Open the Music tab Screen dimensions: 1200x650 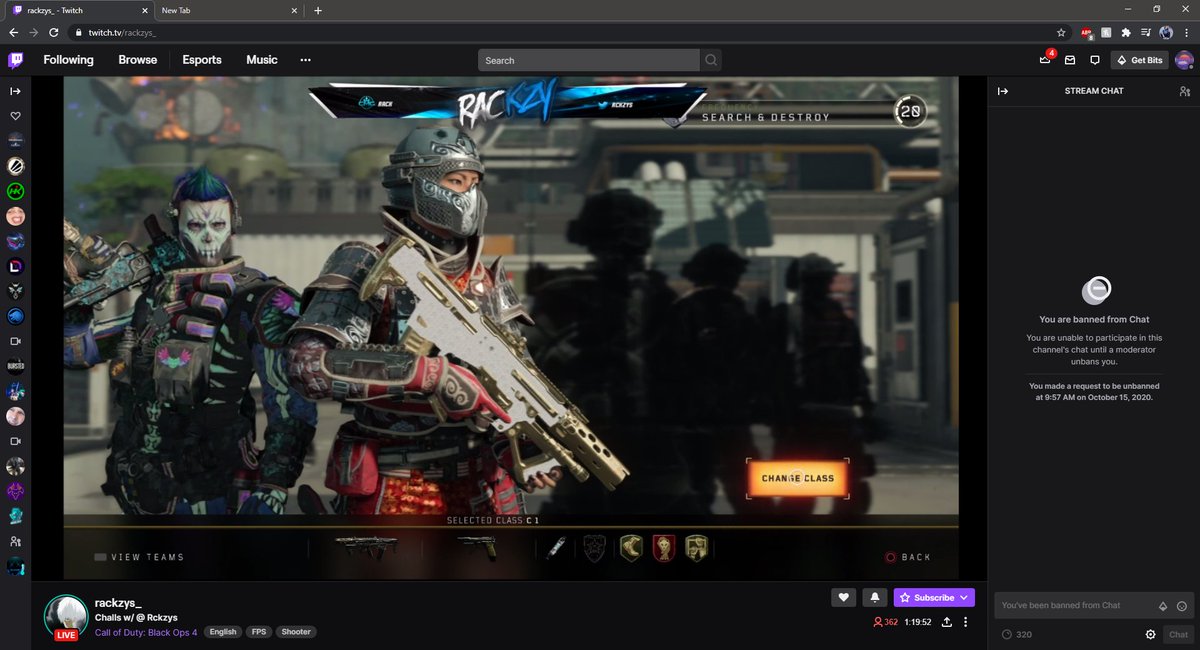point(262,60)
